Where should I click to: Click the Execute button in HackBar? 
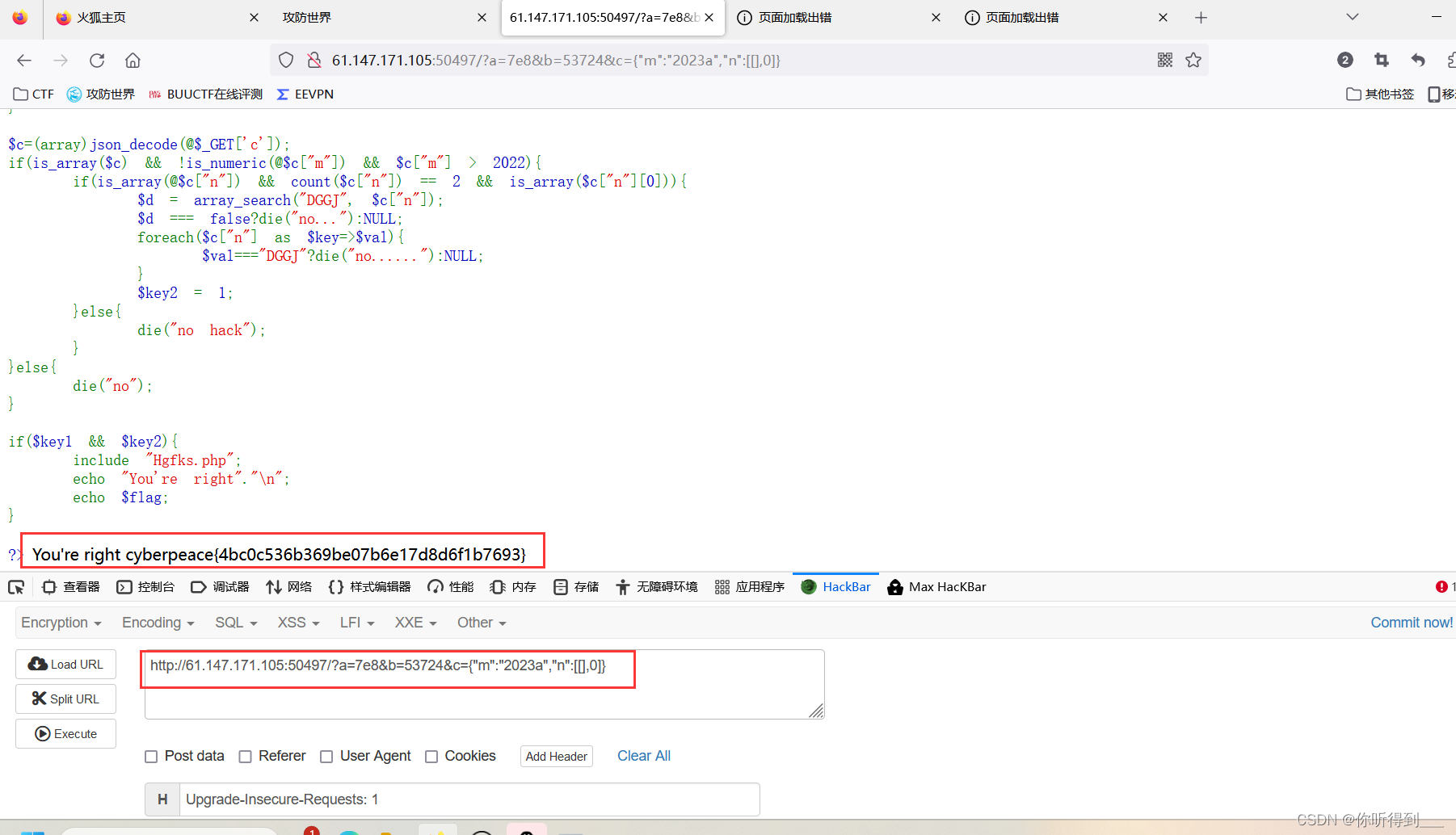tap(65, 733)
